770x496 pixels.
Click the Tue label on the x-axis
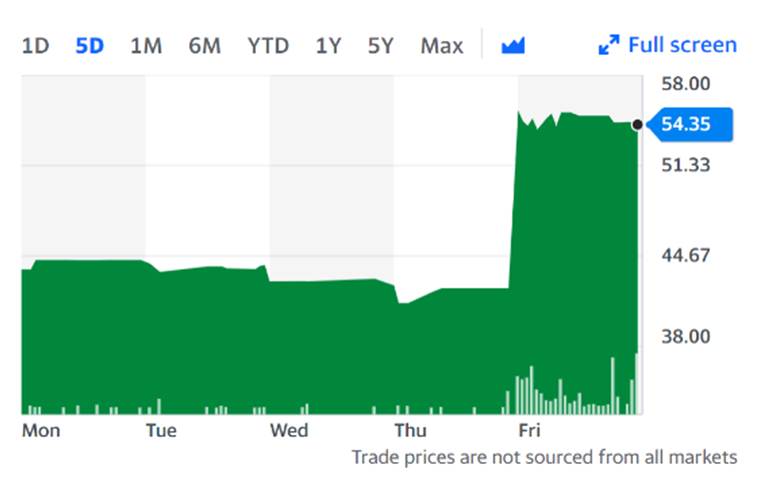tap(161, 430)
